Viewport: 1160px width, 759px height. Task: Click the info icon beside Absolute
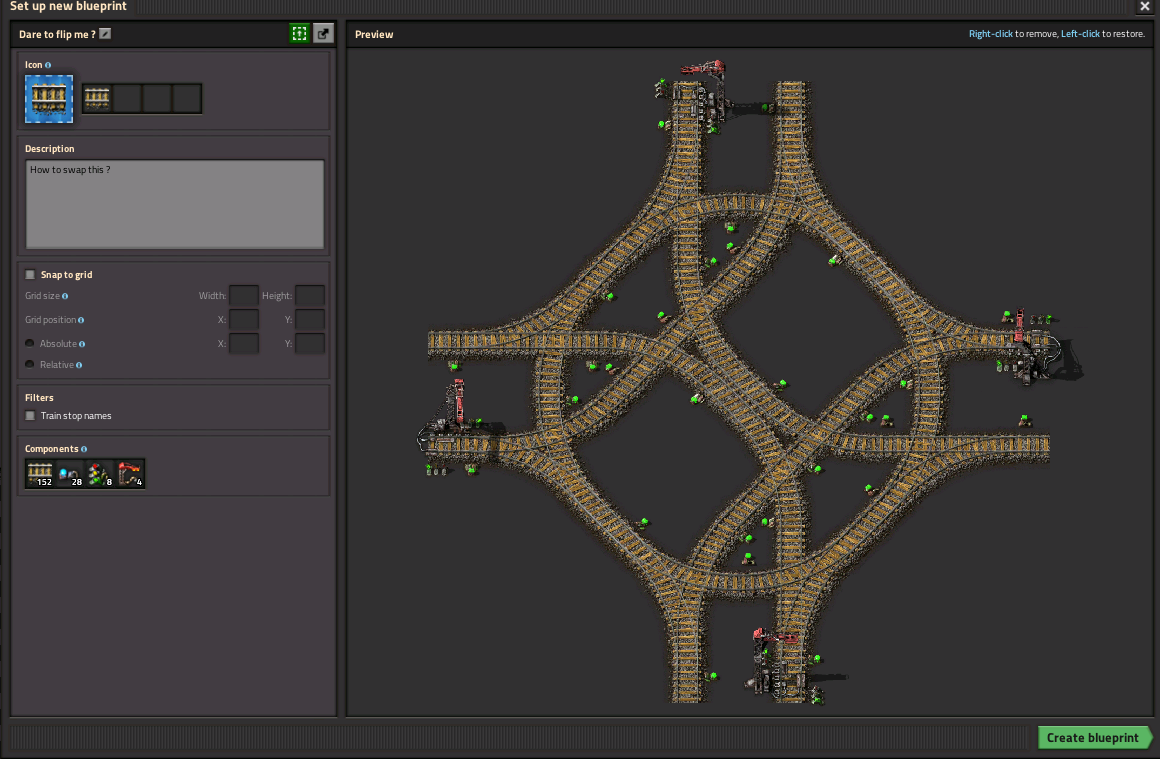(x=81, y=344)
